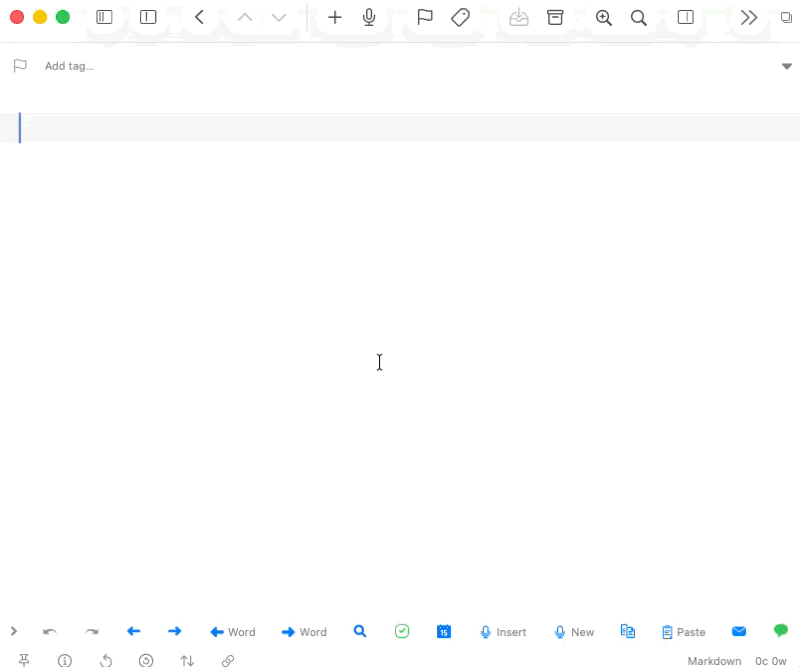
Task: Toggle the pin icon in status bar
Action: (24, 660)
